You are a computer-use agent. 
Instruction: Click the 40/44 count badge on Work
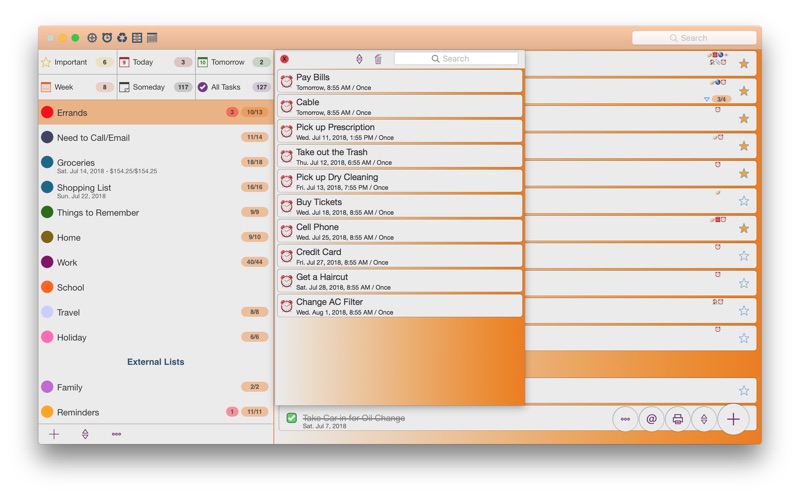pos(255,262)
